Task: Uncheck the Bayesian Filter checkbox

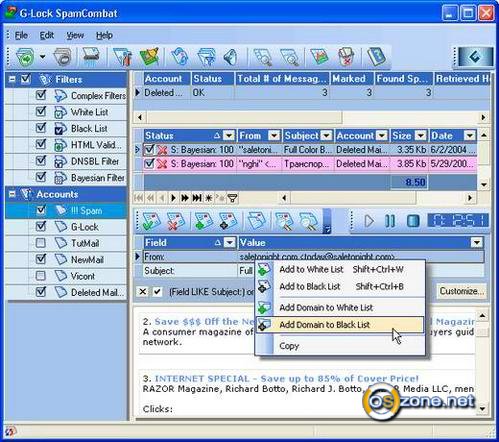Action: coord(41,177)
